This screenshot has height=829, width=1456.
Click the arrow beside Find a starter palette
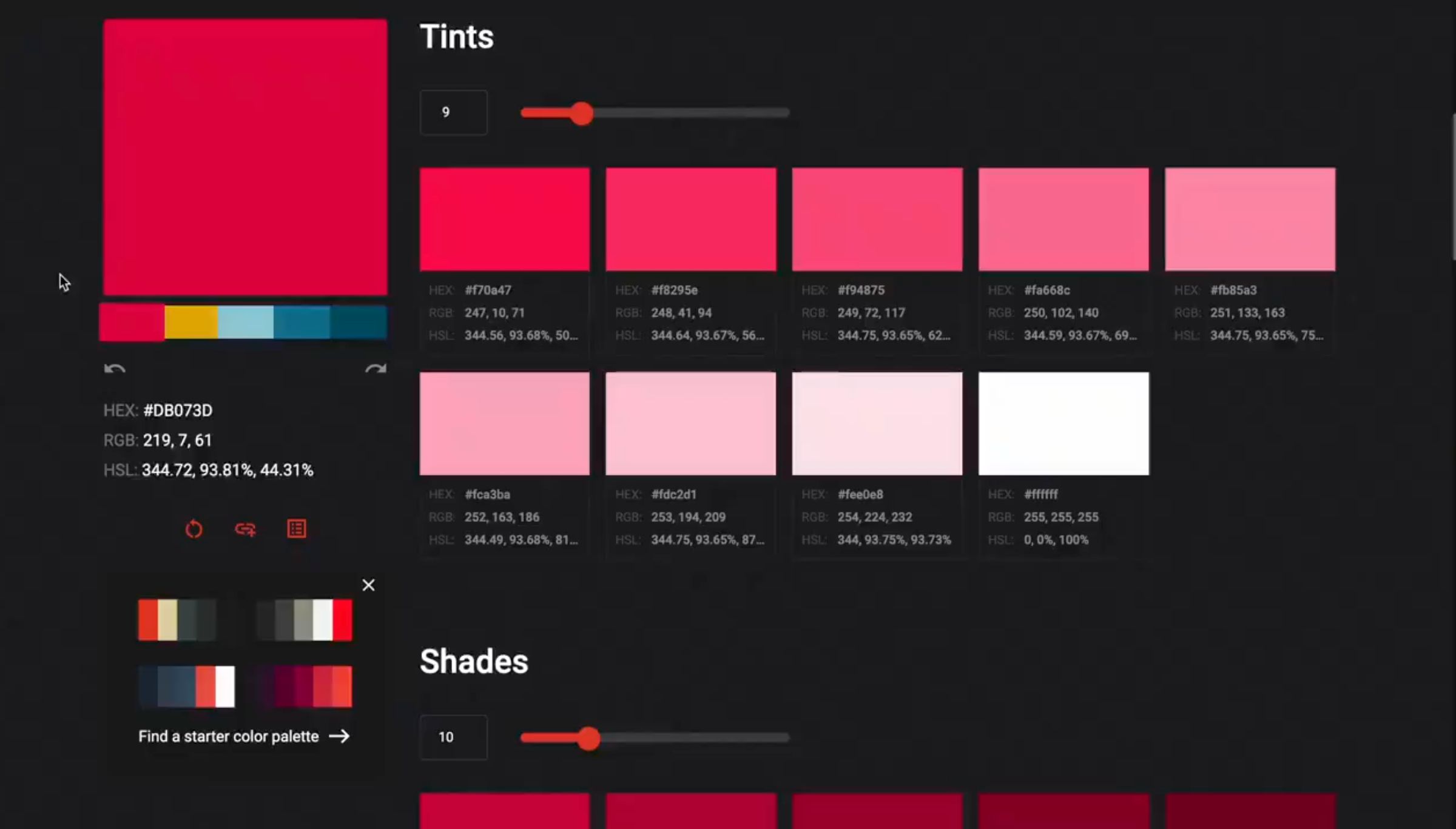(340, 736)
